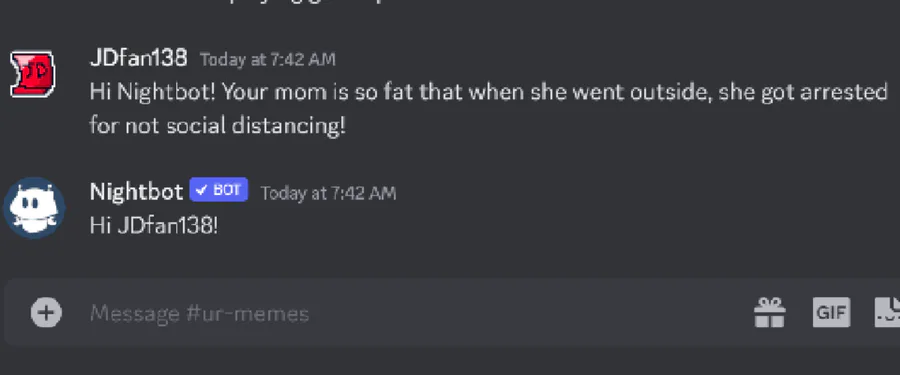This screenshot has height=375, width=900.
Task: Select the "Your mom is so fat" message line
Action: tap(488, 92)
